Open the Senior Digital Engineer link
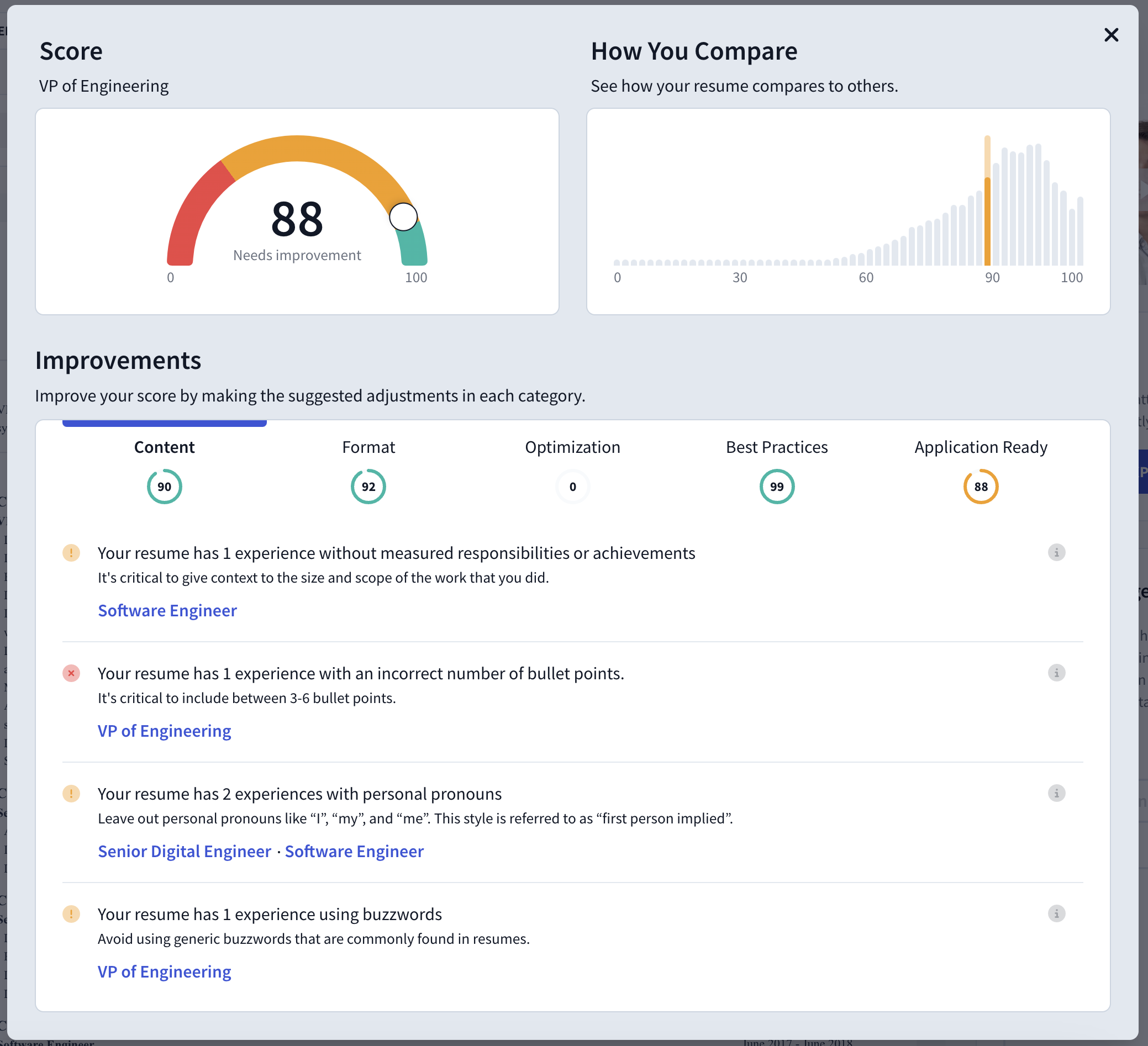This screenshot has width=1148, height=1046. tap(185, 851)
